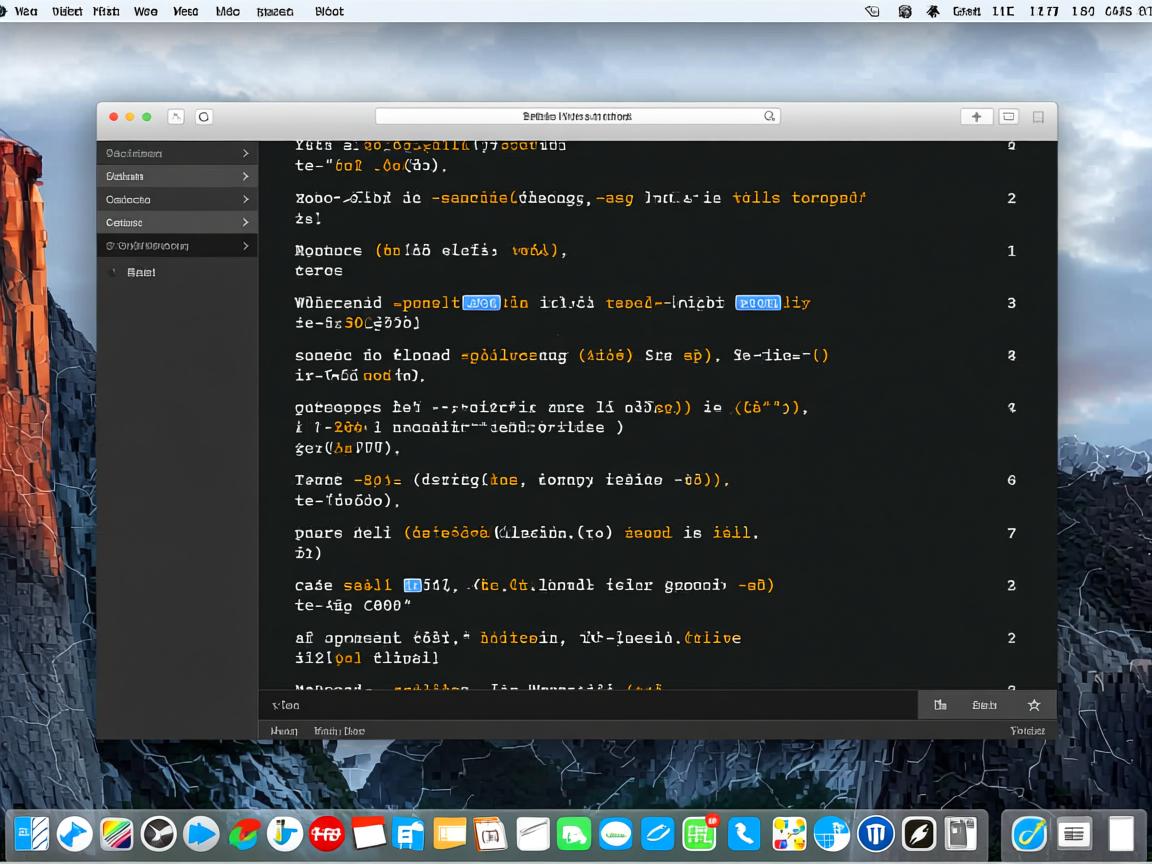Open the red calendar app in the dock
Image resolution: width=1152 pixels, height=864 pixels.
click(369, 833)
